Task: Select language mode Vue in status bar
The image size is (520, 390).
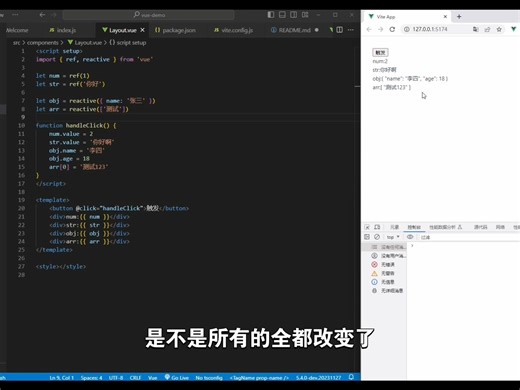Action: pos(152,378)
